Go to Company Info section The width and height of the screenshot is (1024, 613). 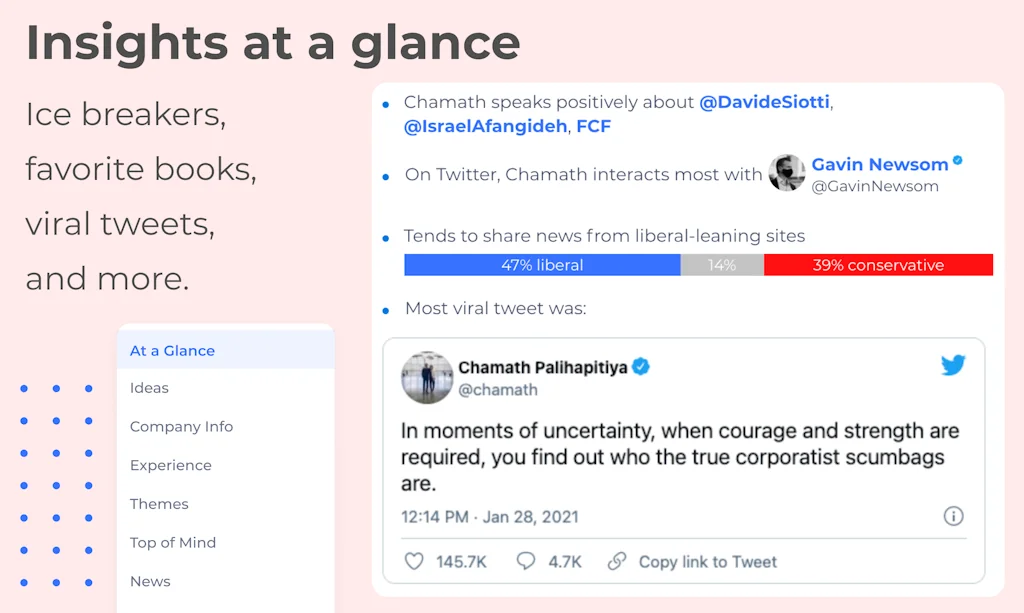coord(181,426)
